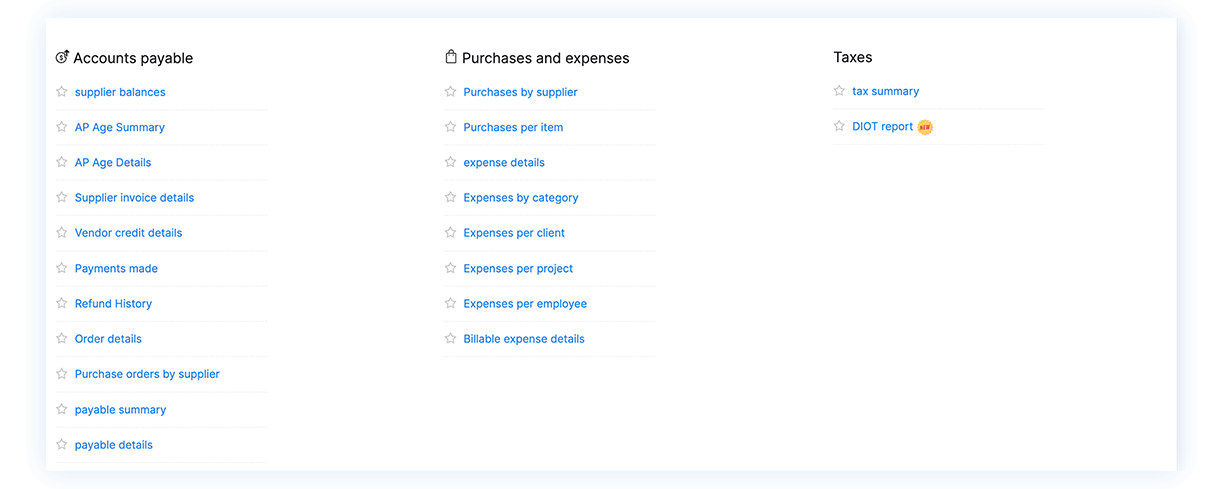Open the payable summary report
Screen dimensions: 1231x489
[x=120, y=410]
